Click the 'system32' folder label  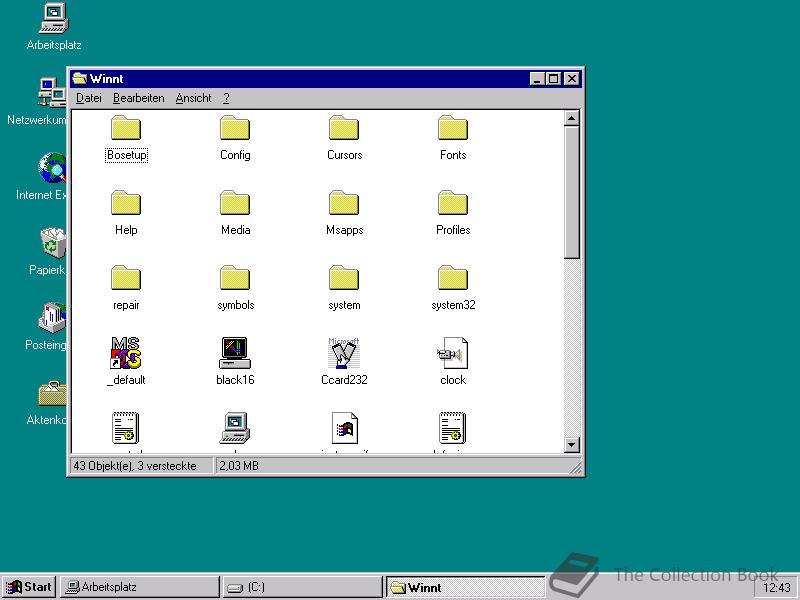coord(453,305)
